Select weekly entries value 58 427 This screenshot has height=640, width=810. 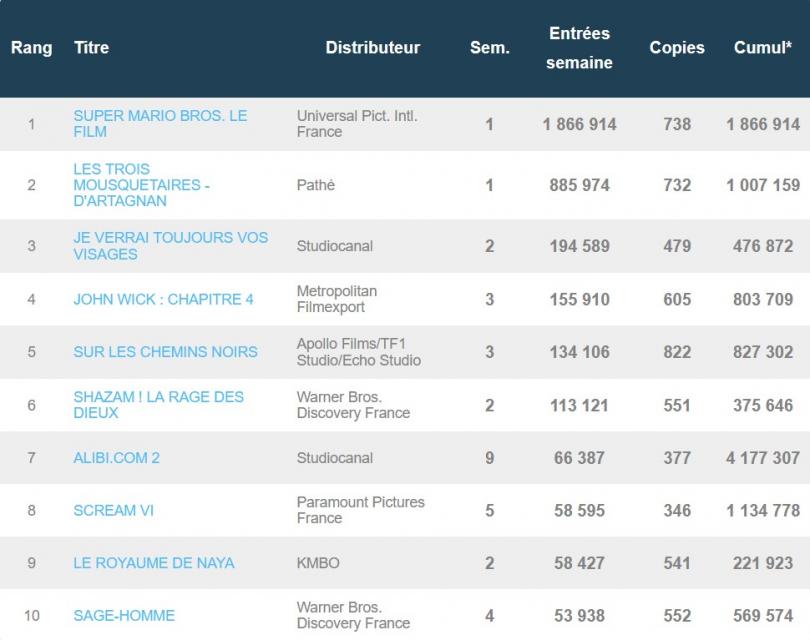(x=580, y=563)
